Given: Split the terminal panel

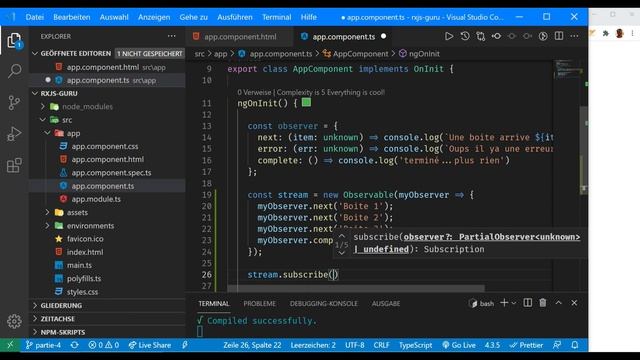Looking at the screenshot, I should 527,303.
